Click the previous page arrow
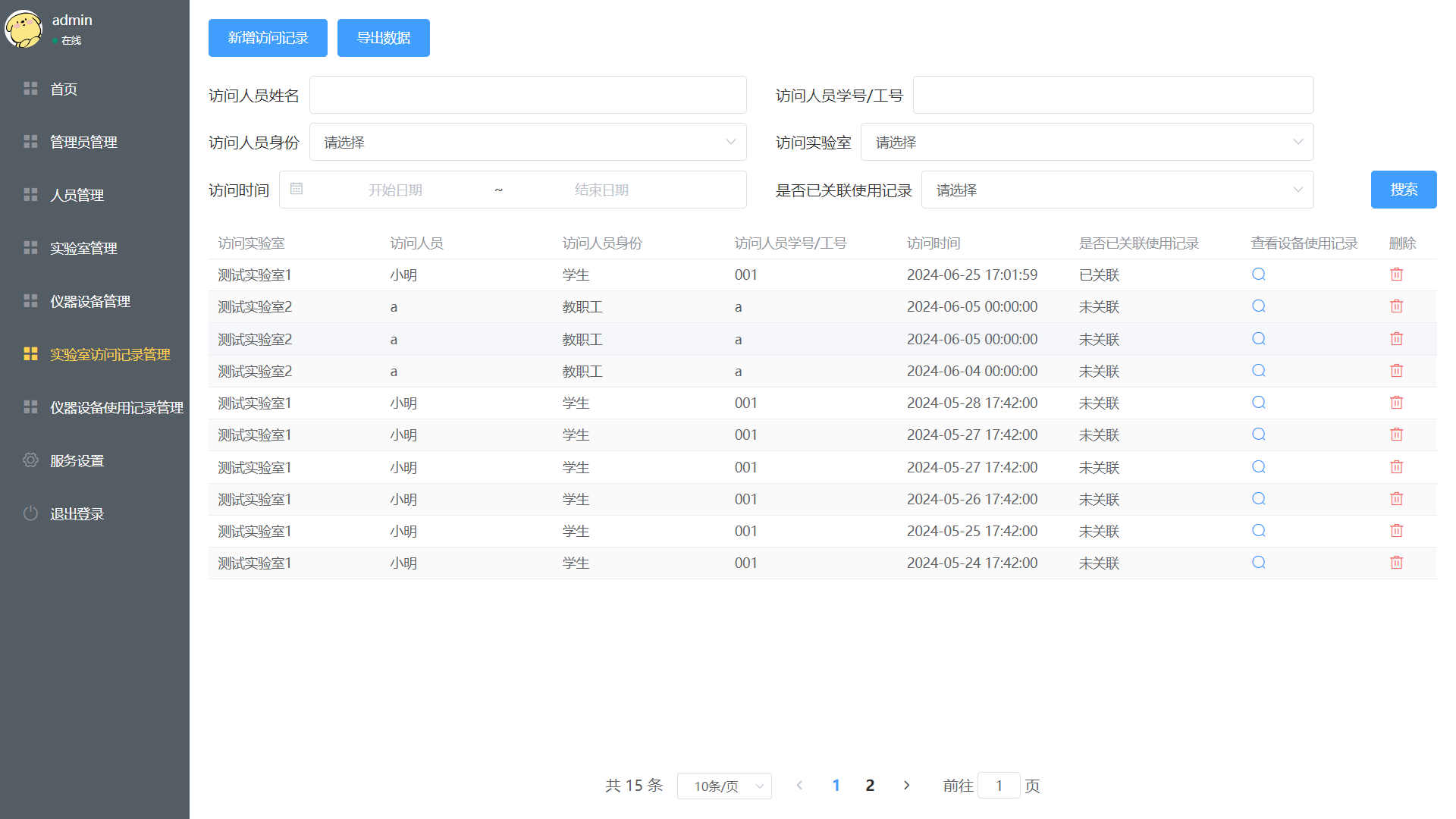The image size is (1456, 819). [799, 786]
